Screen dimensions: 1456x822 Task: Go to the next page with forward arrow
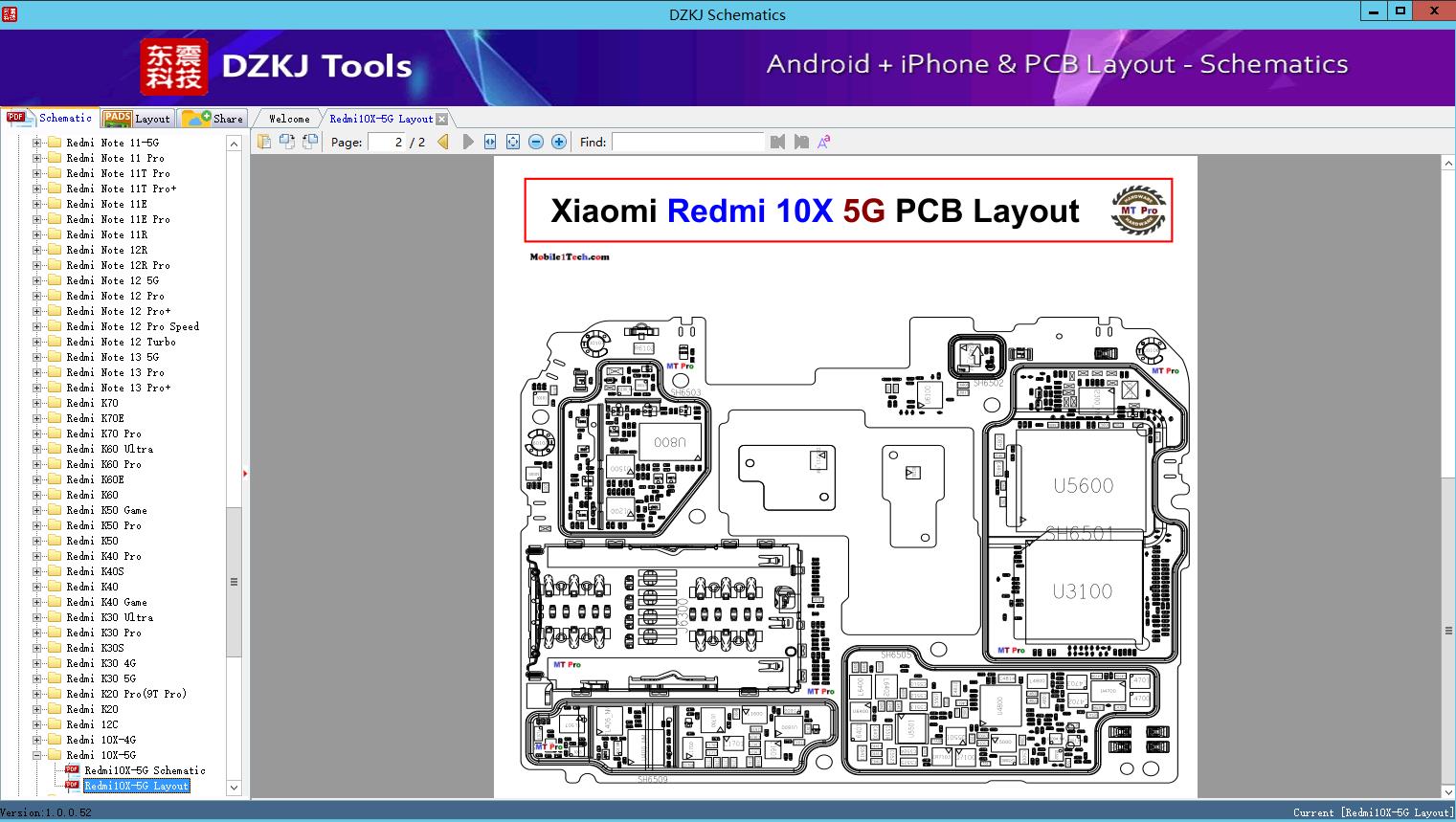tap(467, 141)
